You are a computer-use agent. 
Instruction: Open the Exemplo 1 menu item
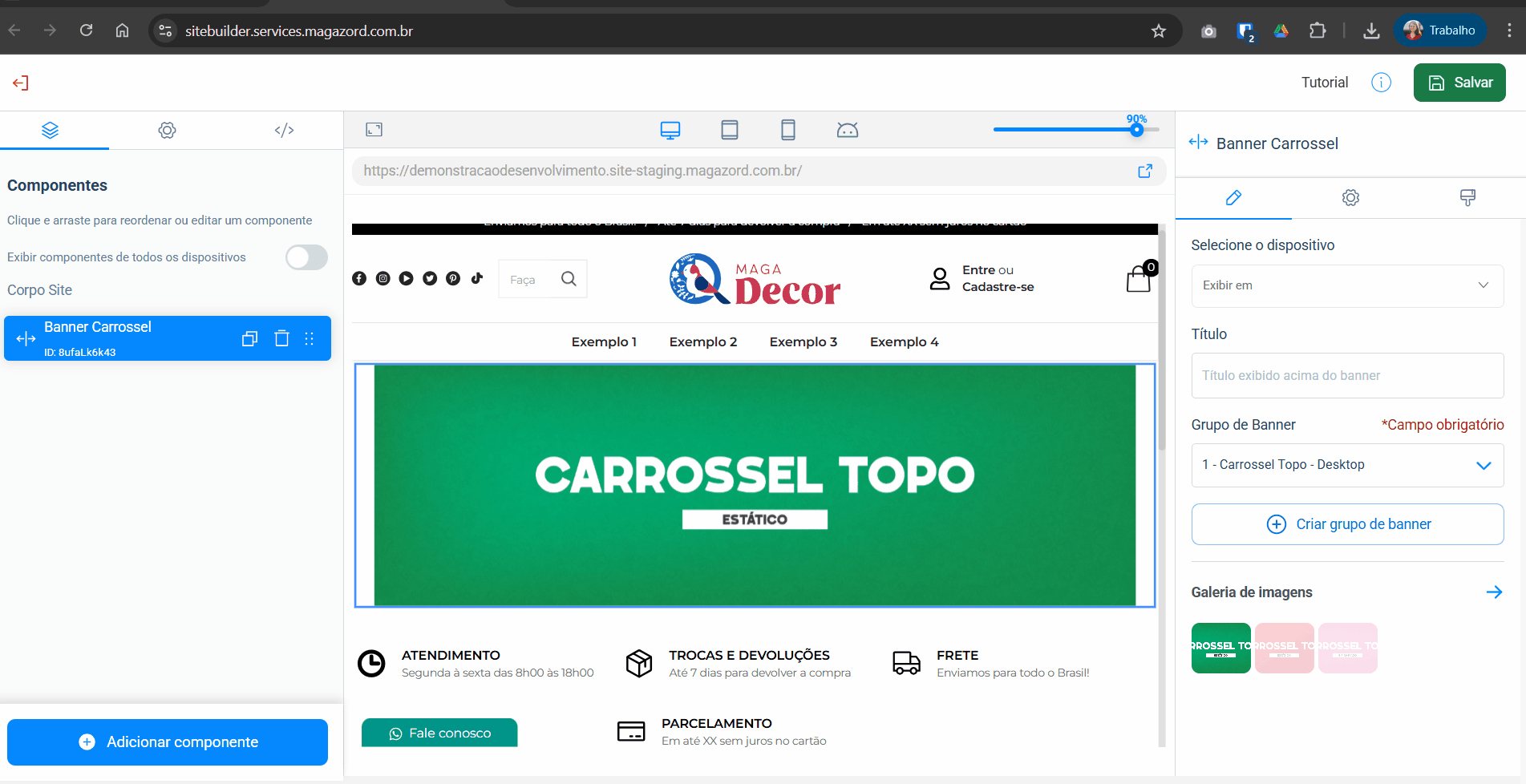pyautogui.click(x=604, y=341)
